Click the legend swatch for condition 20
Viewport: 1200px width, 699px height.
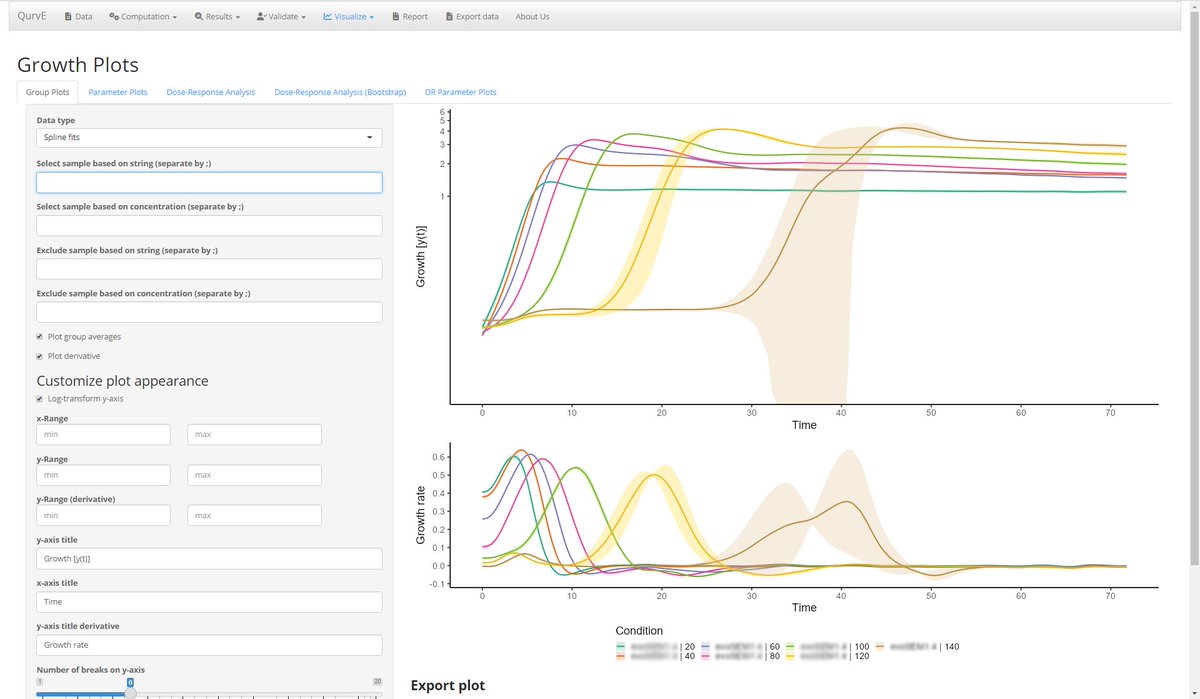tap(622, 647)
